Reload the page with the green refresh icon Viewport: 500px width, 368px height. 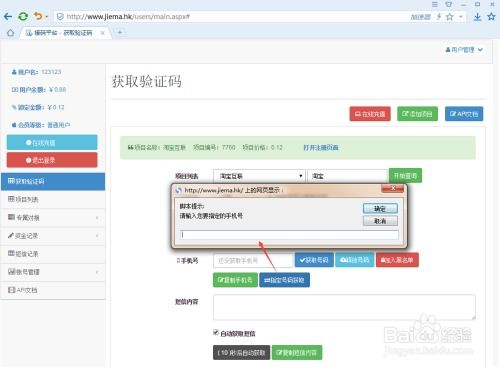(x=23, y=16)
